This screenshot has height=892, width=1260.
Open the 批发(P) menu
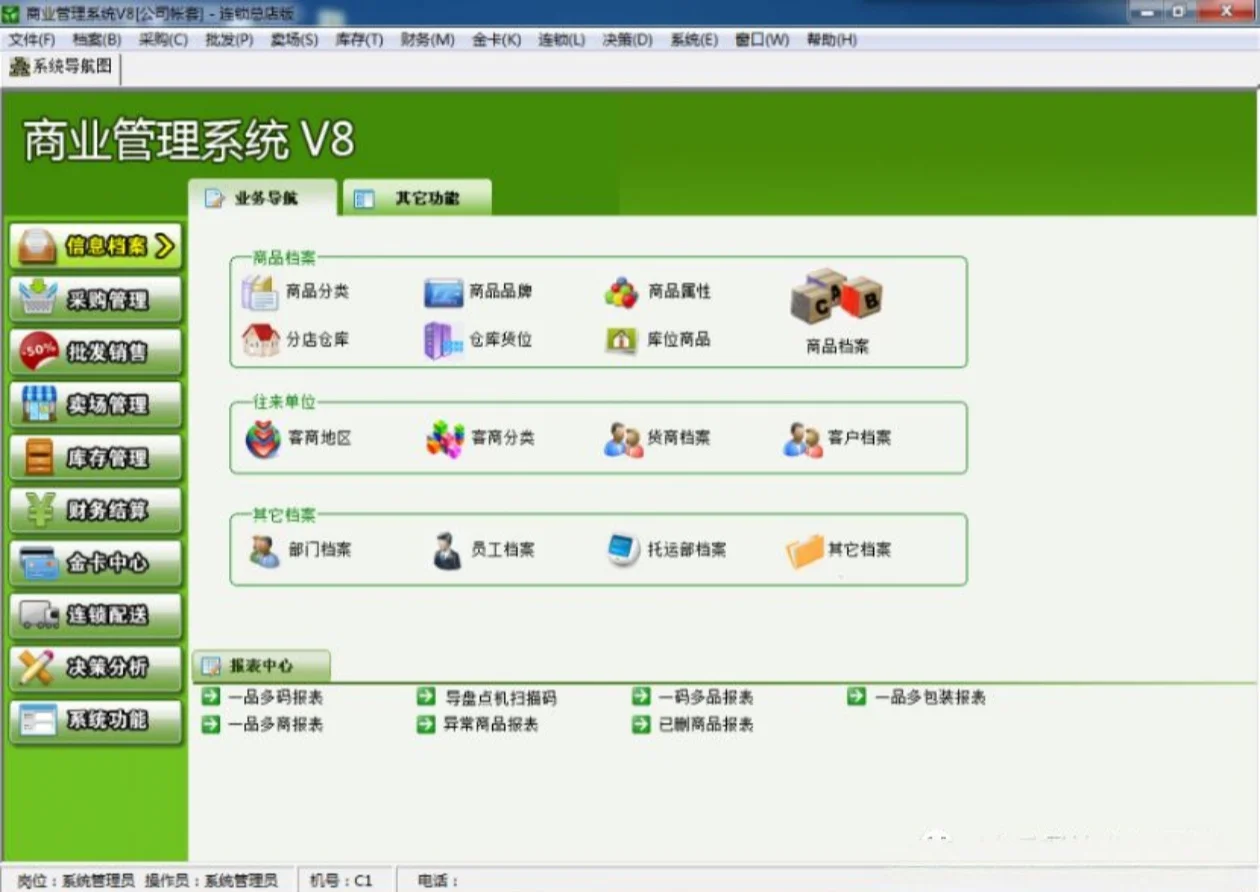(229, 40)
